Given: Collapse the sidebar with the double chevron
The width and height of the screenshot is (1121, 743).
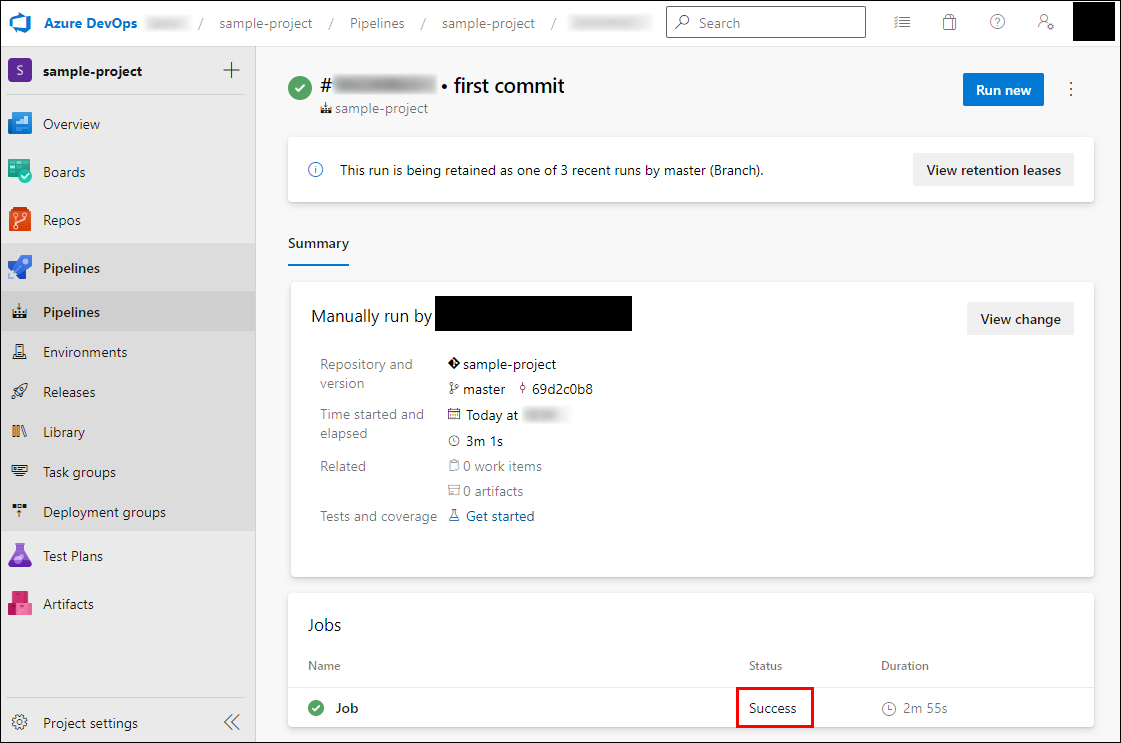Looking at the screenshot, I should (x=232, y=722).
